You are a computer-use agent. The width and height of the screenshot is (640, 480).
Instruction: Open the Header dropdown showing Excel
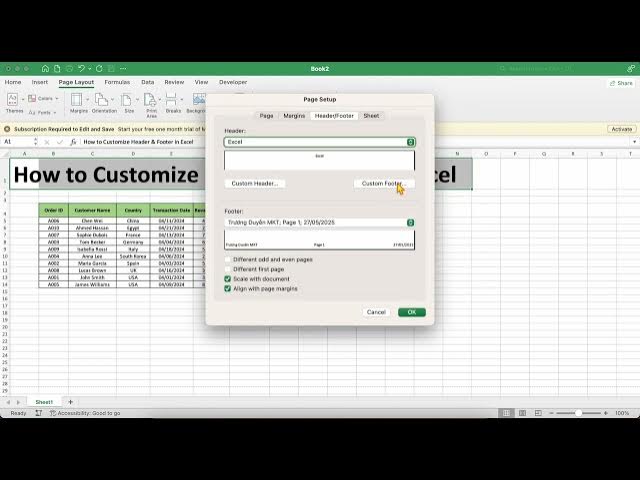tap(320, 142)
